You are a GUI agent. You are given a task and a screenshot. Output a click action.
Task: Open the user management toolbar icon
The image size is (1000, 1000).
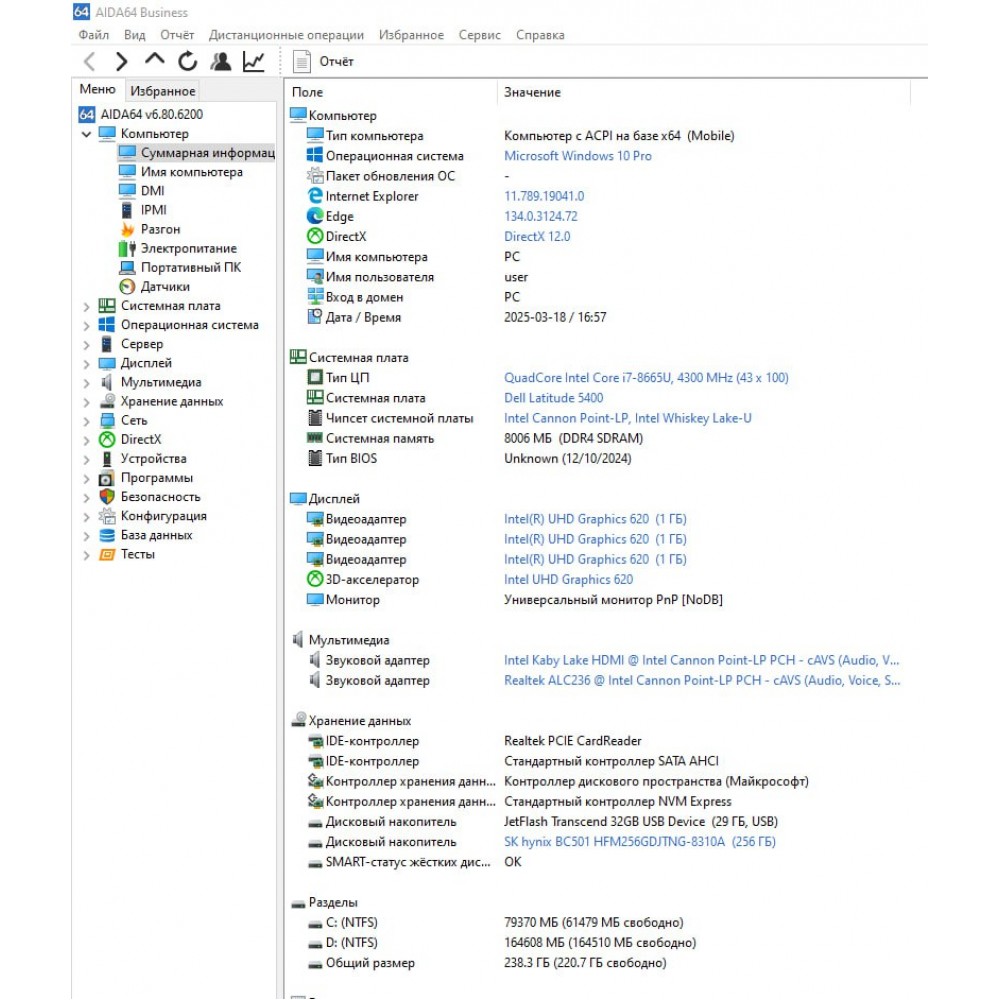click(221, 61)
